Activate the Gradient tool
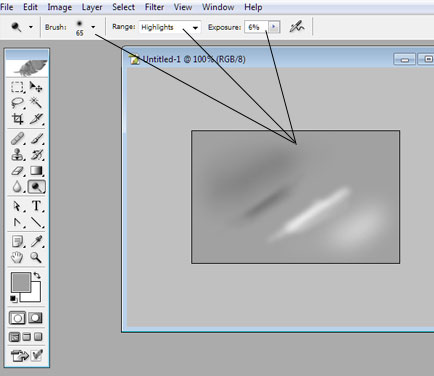The image size is (434, 376). click(36, 171)
